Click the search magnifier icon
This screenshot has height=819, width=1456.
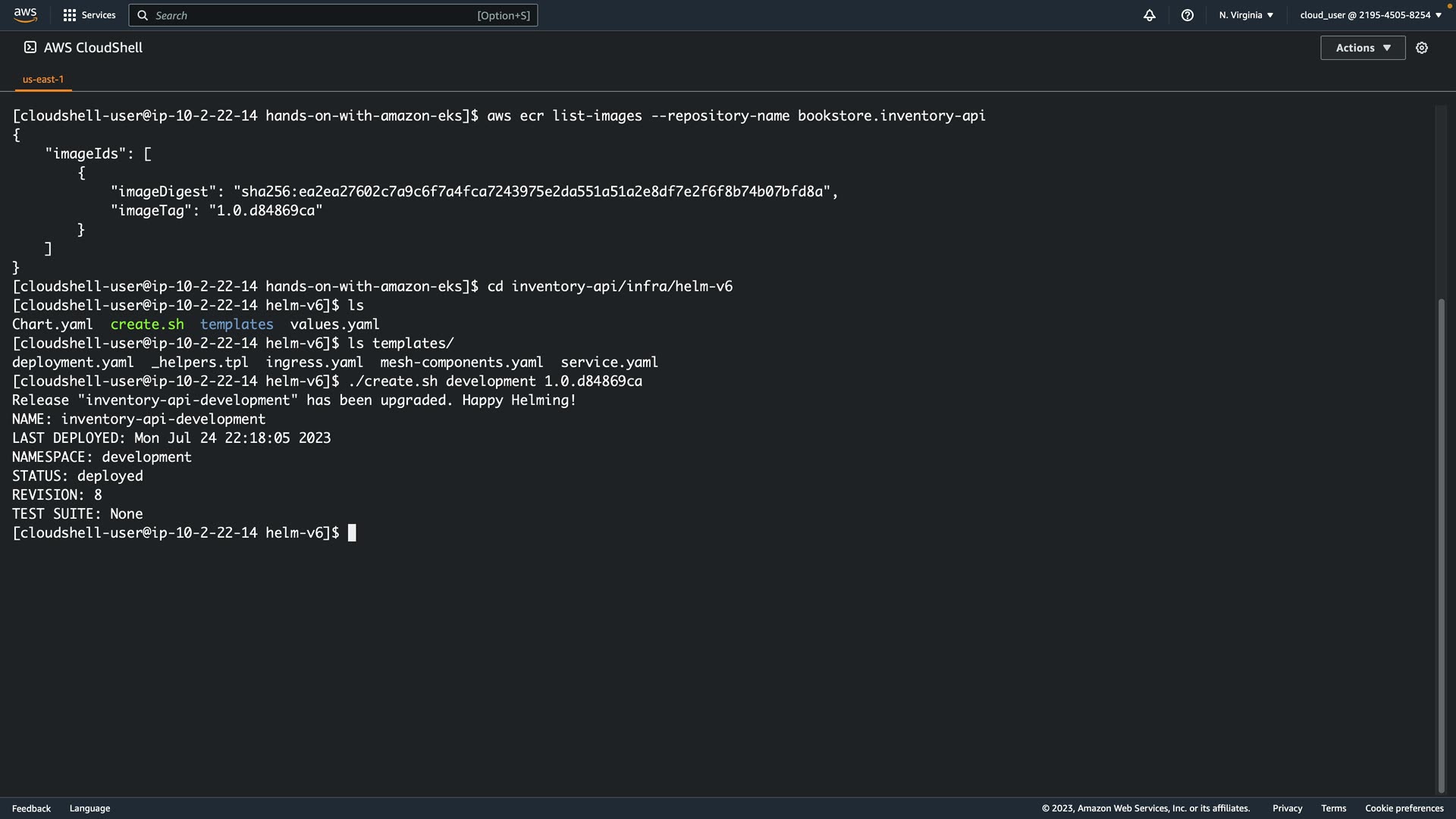[x=143, y=15]
